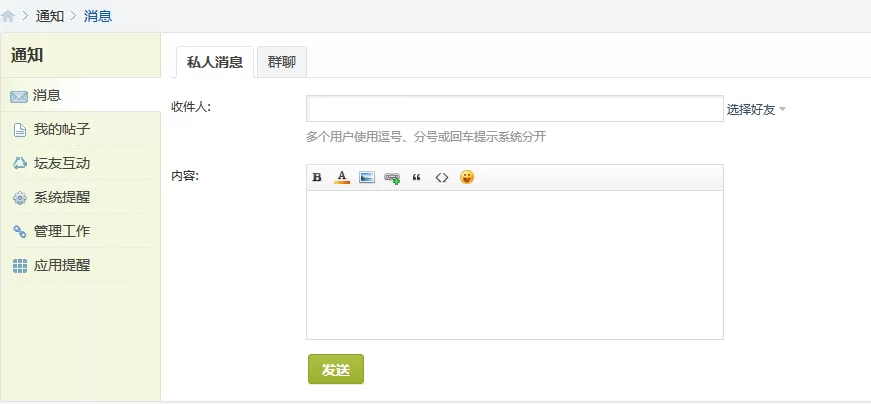Switch to the 私人消息 tab
This screenshot has height=404, width=871.
tap(215, 62)
